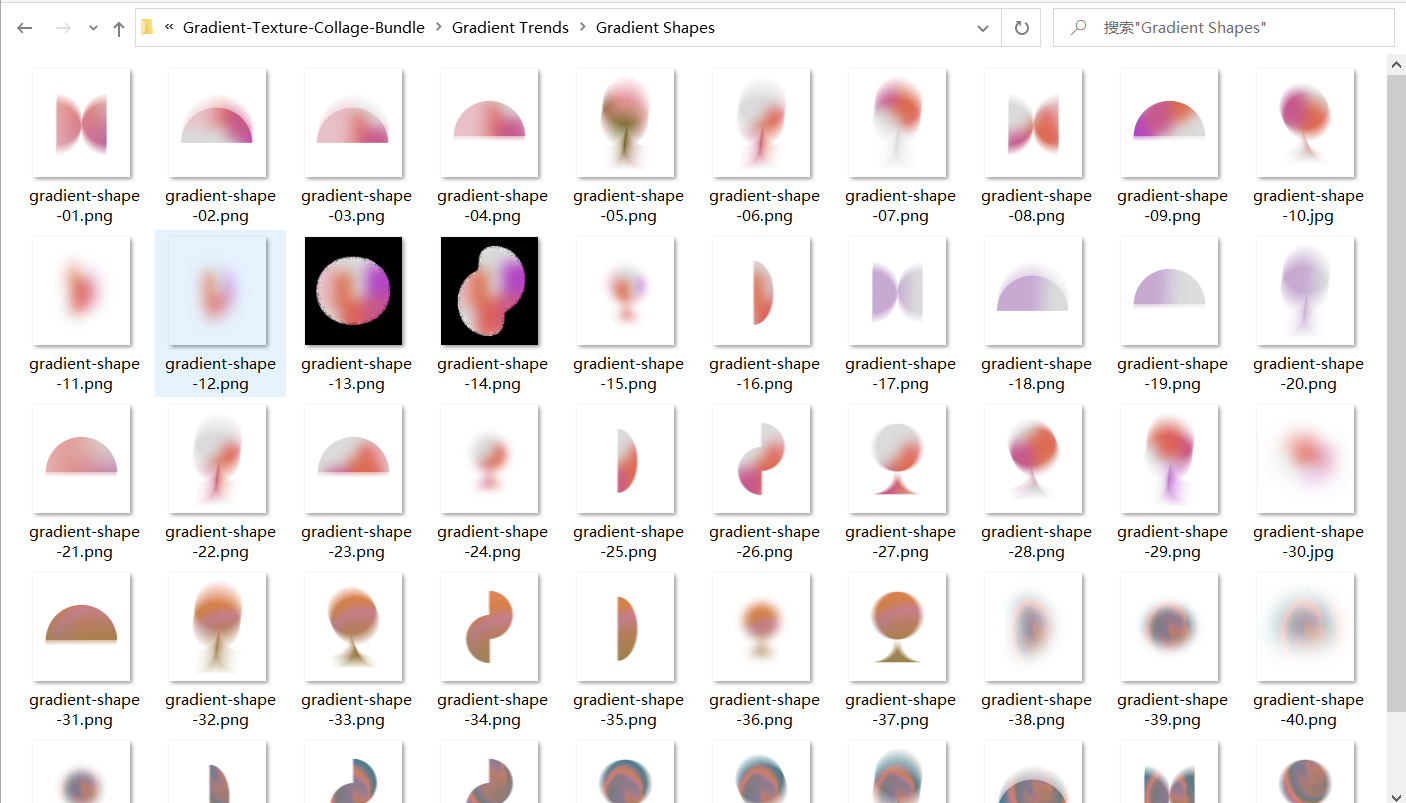Select gradient-shape-23.png thumbnail
Screen dimensions: 1406x803
click(x=354, y=459)
